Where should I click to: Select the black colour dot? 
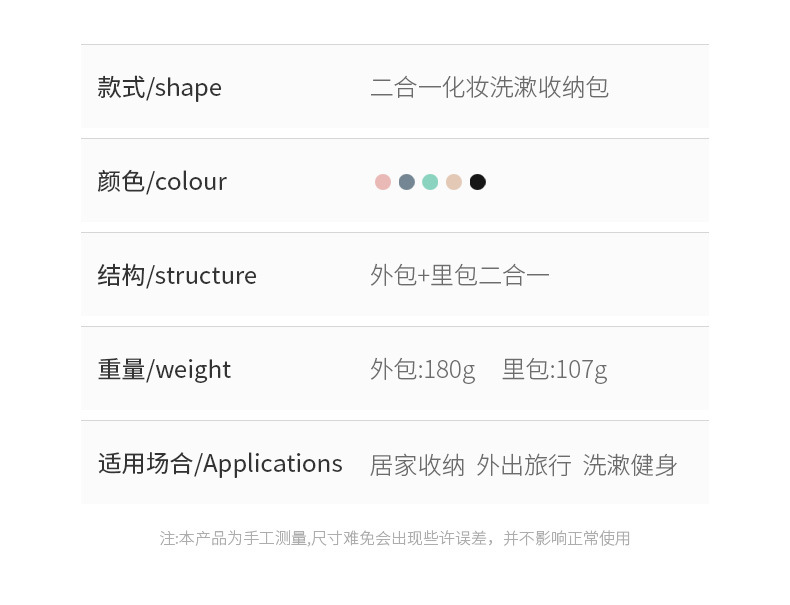478,182
